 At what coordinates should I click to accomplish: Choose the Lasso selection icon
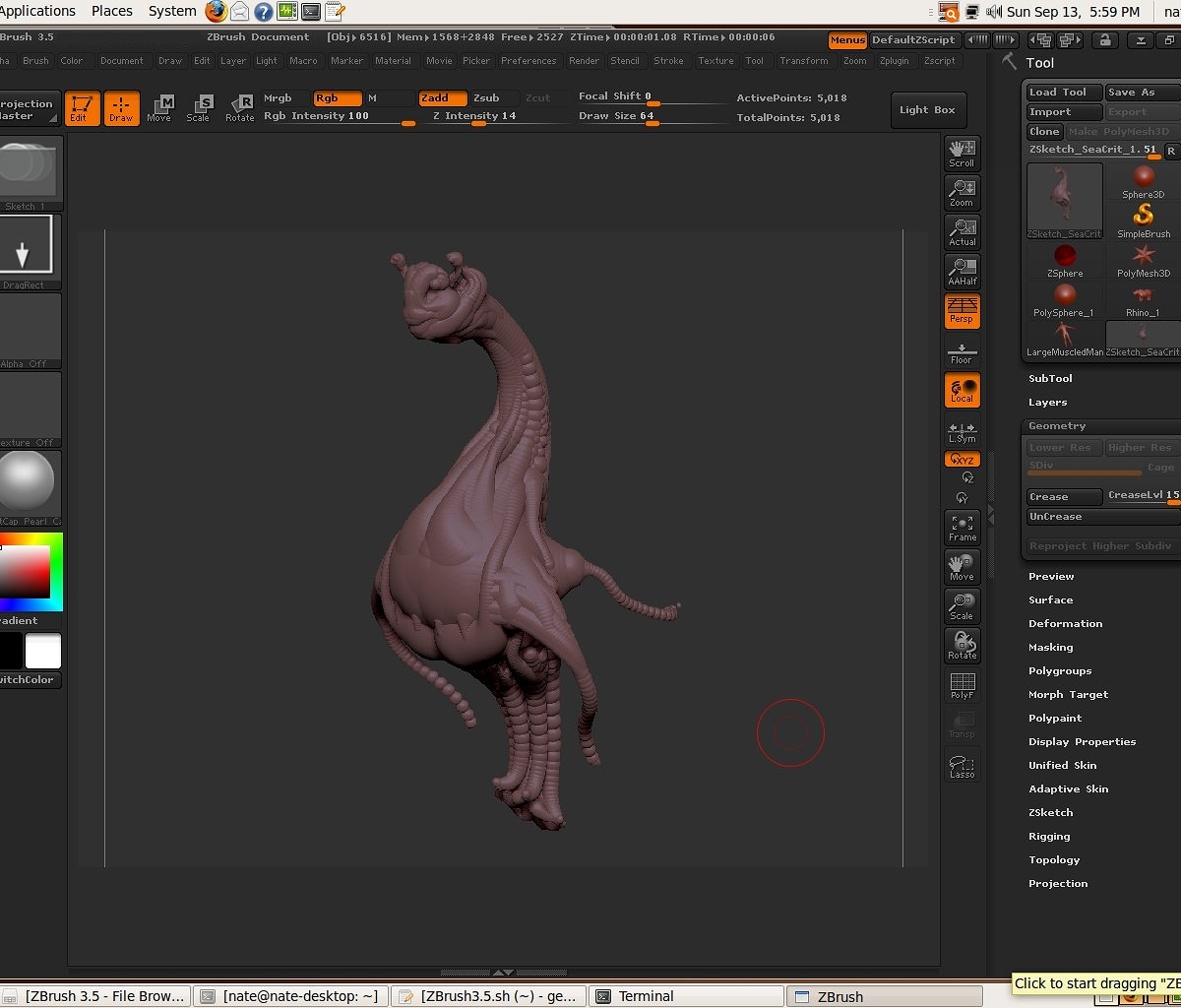962,765
